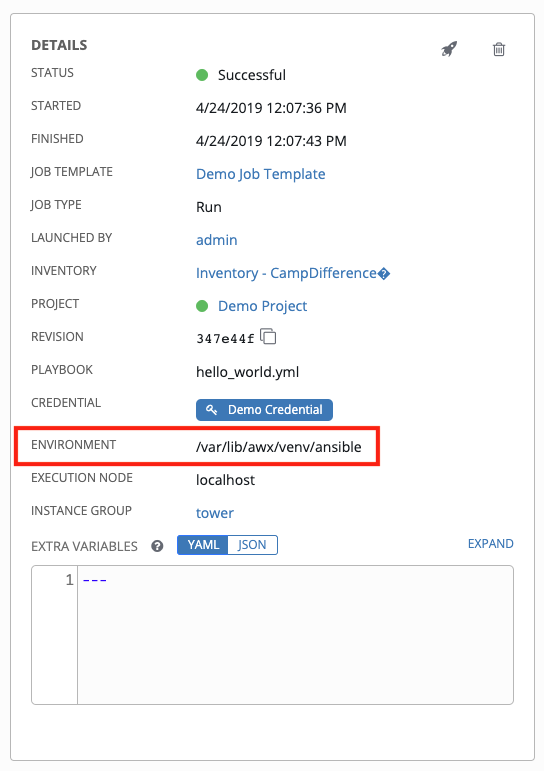Click the key icon in Demo Credential
The height and width of the screenshot is (771, 544).
(212, 410)
